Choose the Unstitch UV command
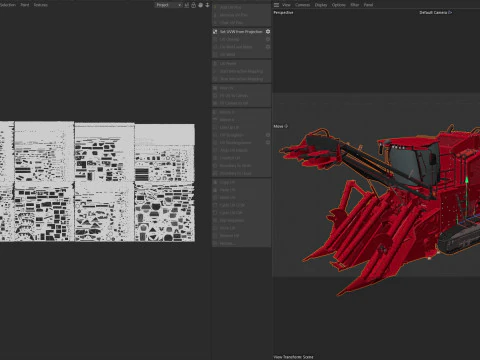The height and width of the screenshot is (360, 480). tap(242, 158)
